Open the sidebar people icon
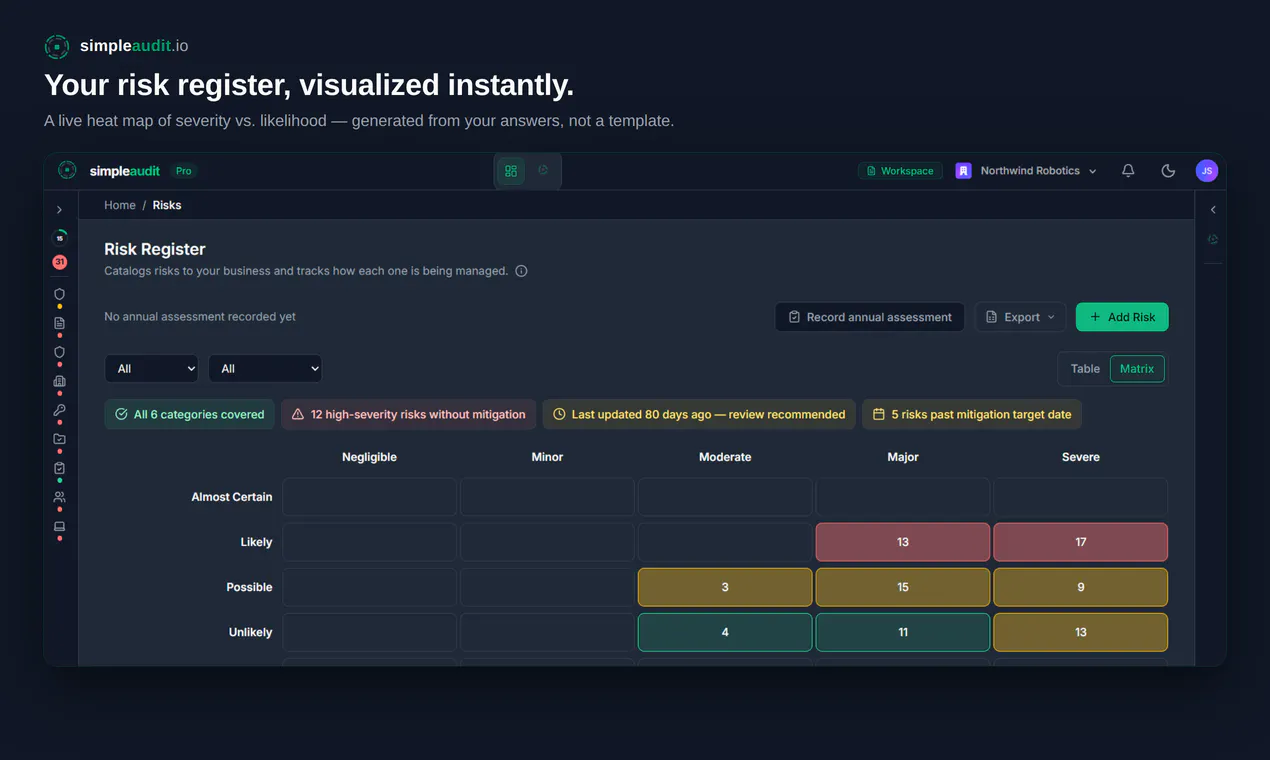Viewport: 1270px width, 760px height. point(59,497)
